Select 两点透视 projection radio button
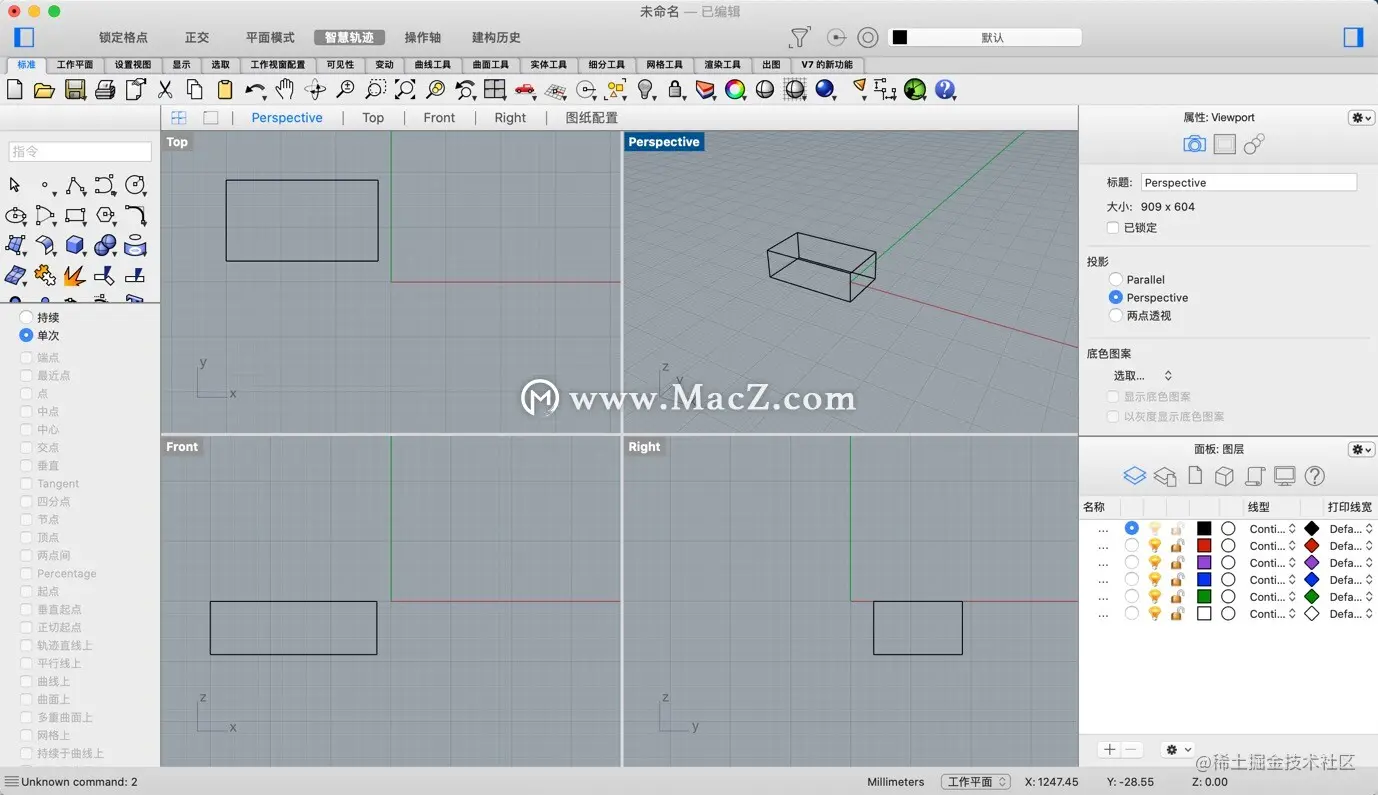Image resolution: width=1378 pixels, height=795 pixels. coord(1116,316)
